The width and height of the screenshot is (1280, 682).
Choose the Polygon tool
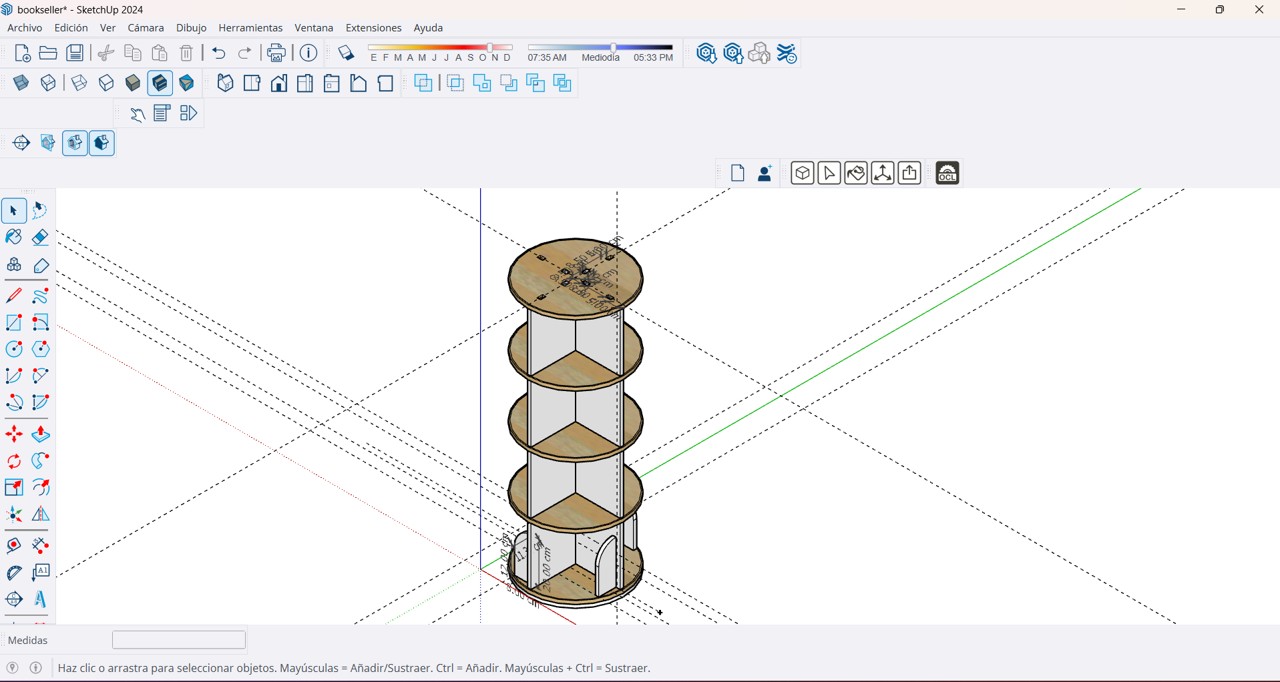pos(40,349)
